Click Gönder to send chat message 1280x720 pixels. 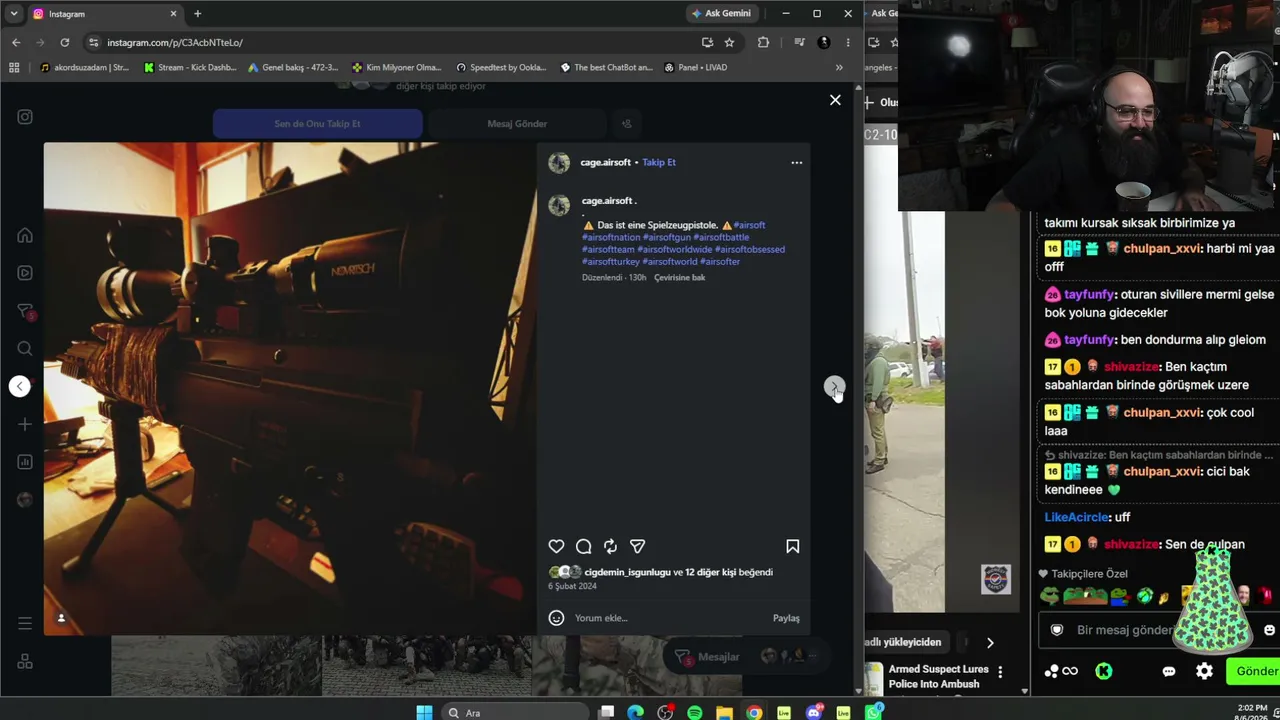click(x=1255, y=671)
